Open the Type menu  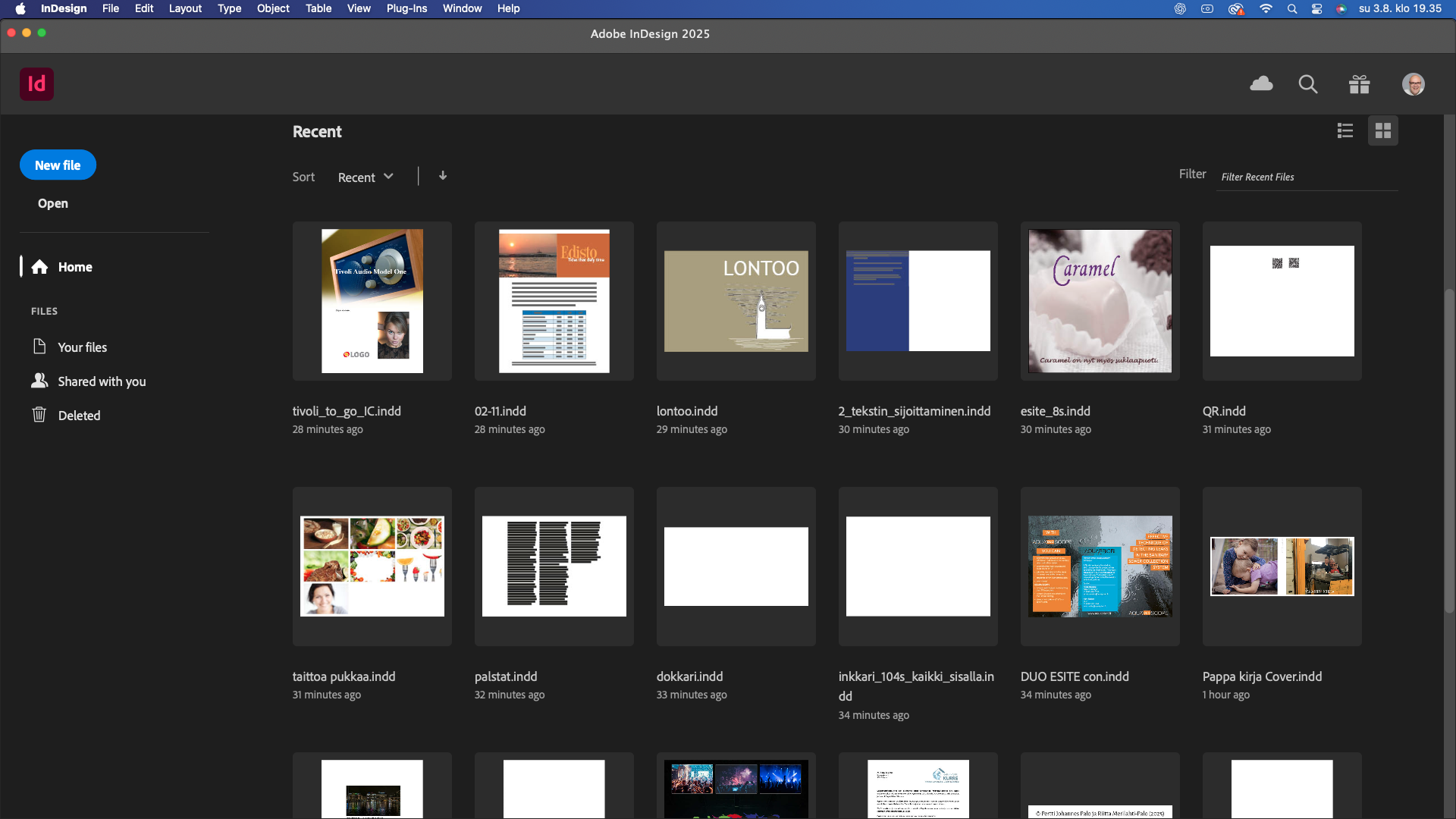[229, 8]
